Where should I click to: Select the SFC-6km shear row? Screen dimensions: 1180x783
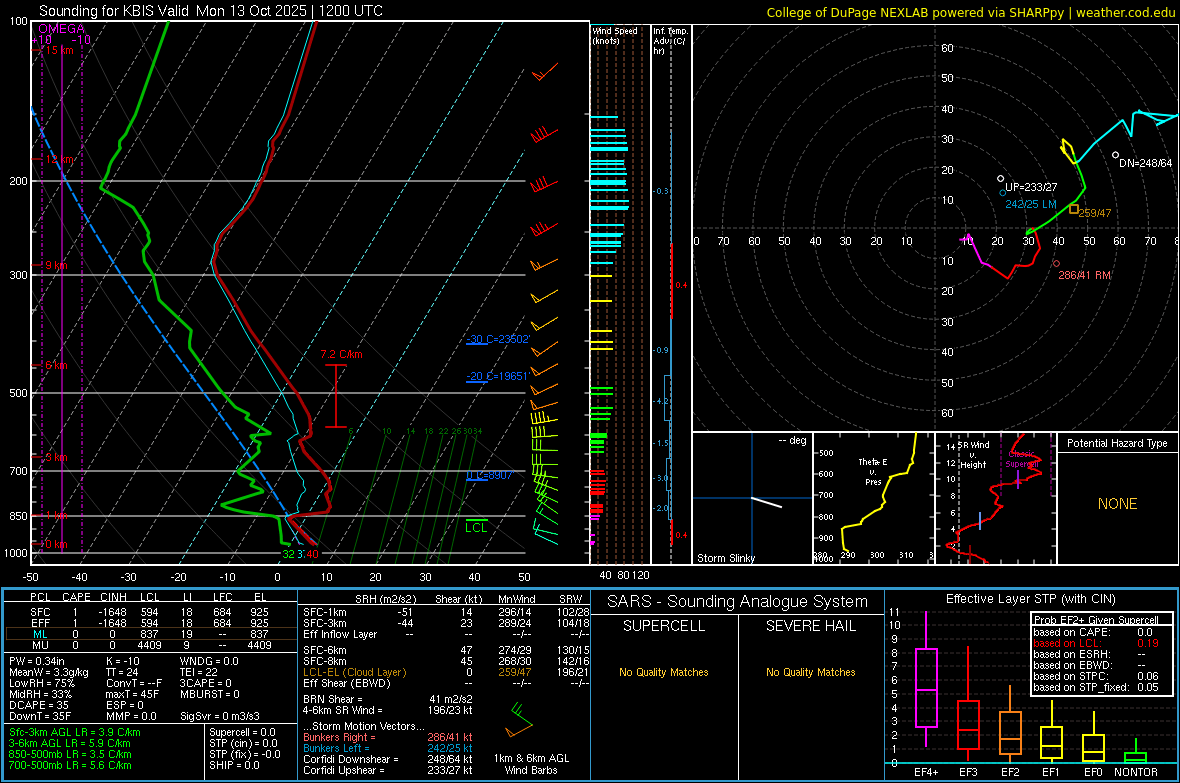[x=444, y=650]
